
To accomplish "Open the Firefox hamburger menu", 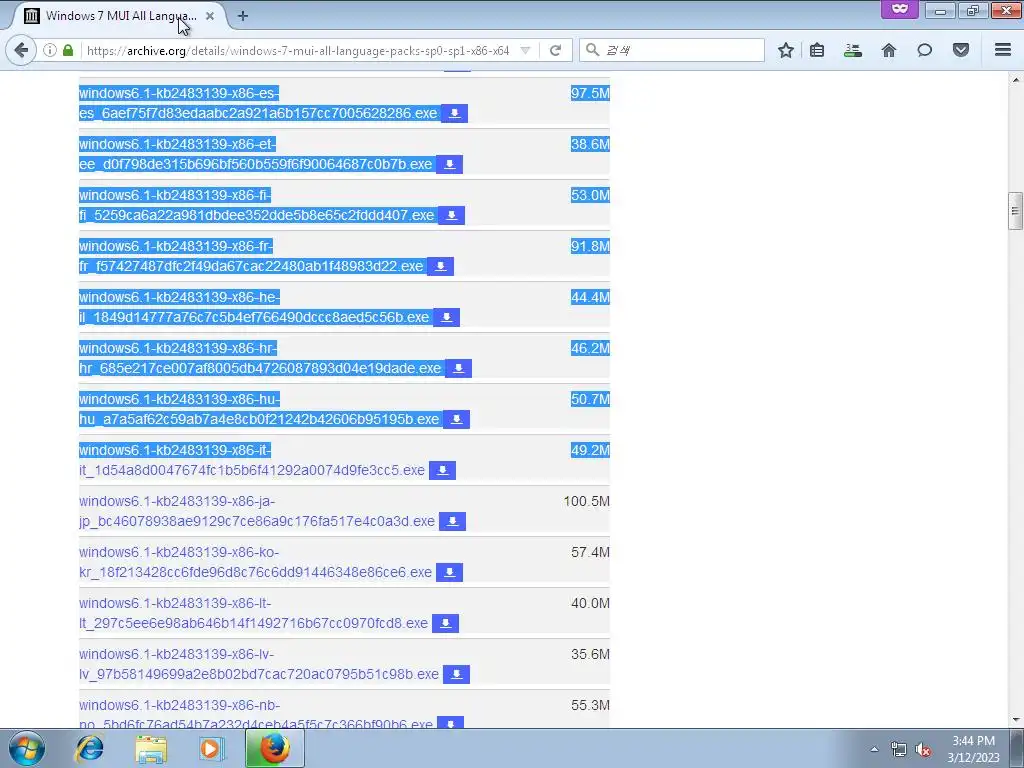I will pos(1003,50).
